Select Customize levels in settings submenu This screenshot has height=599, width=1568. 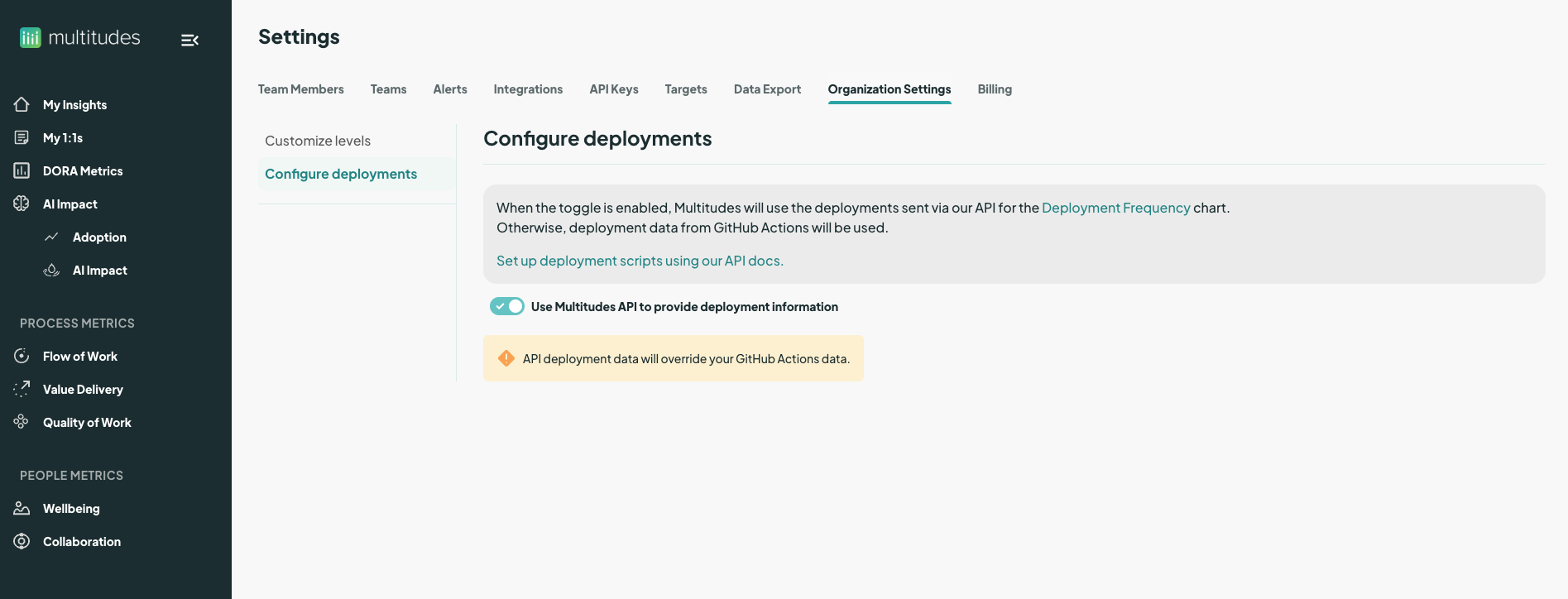click(x=318, y=141)
